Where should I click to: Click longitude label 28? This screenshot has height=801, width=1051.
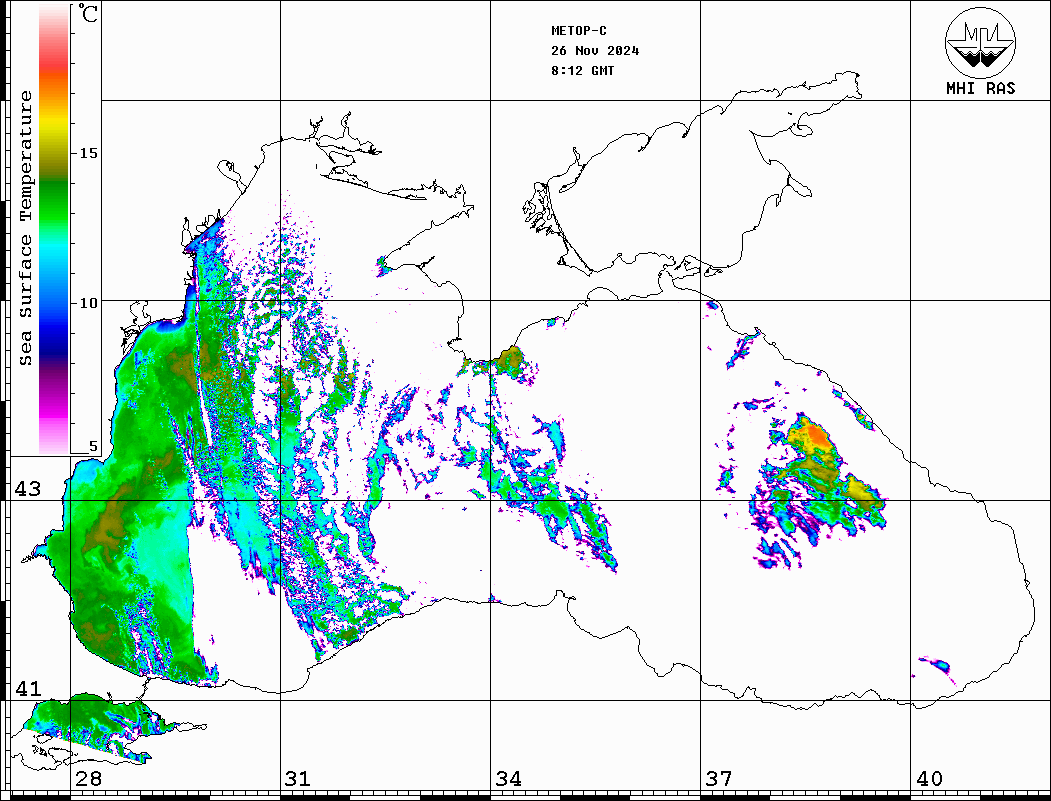coord(88,778)
